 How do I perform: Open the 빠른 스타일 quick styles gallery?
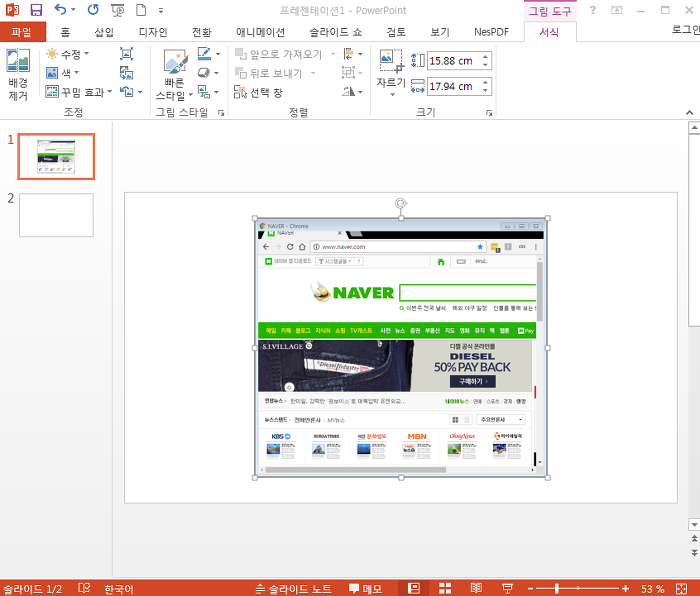(x=174, y=75)
